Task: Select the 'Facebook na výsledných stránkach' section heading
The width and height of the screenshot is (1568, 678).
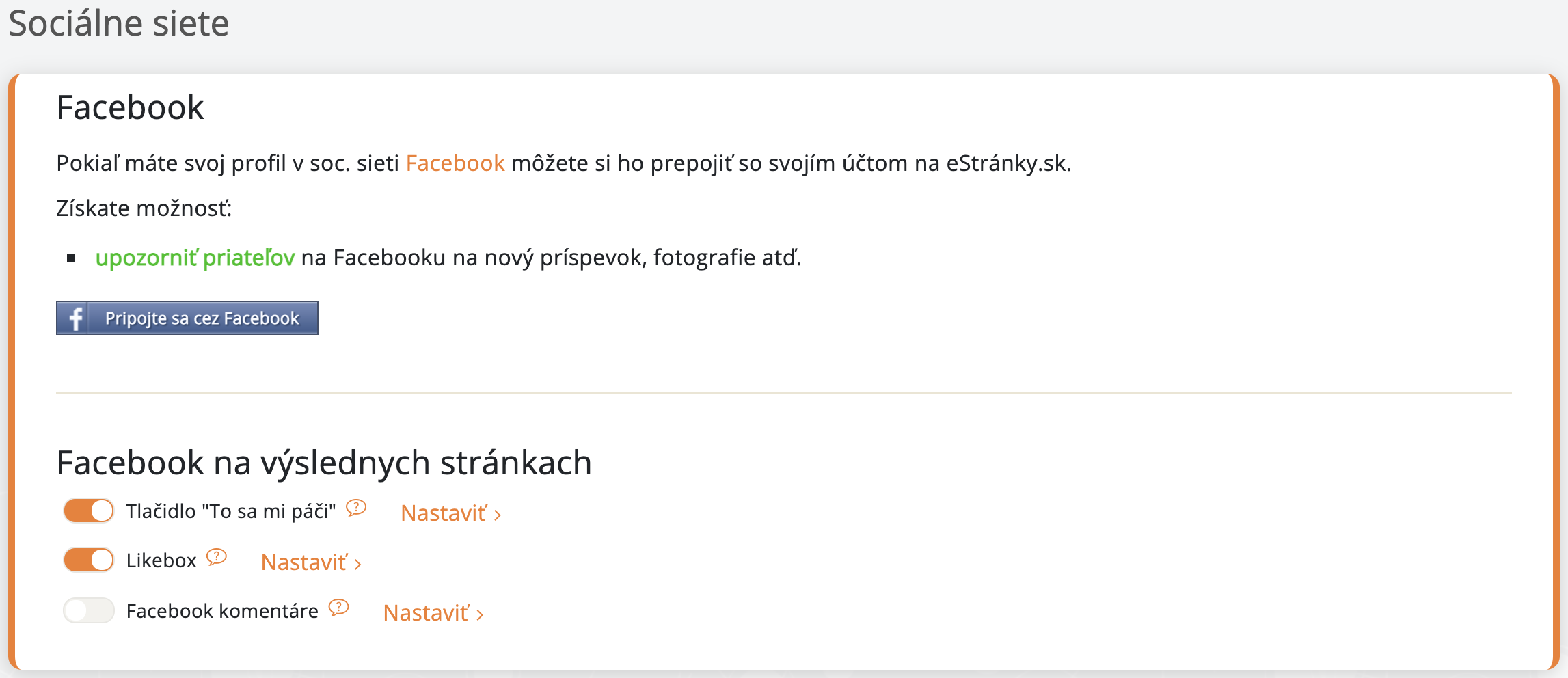Action: [323, 462]
